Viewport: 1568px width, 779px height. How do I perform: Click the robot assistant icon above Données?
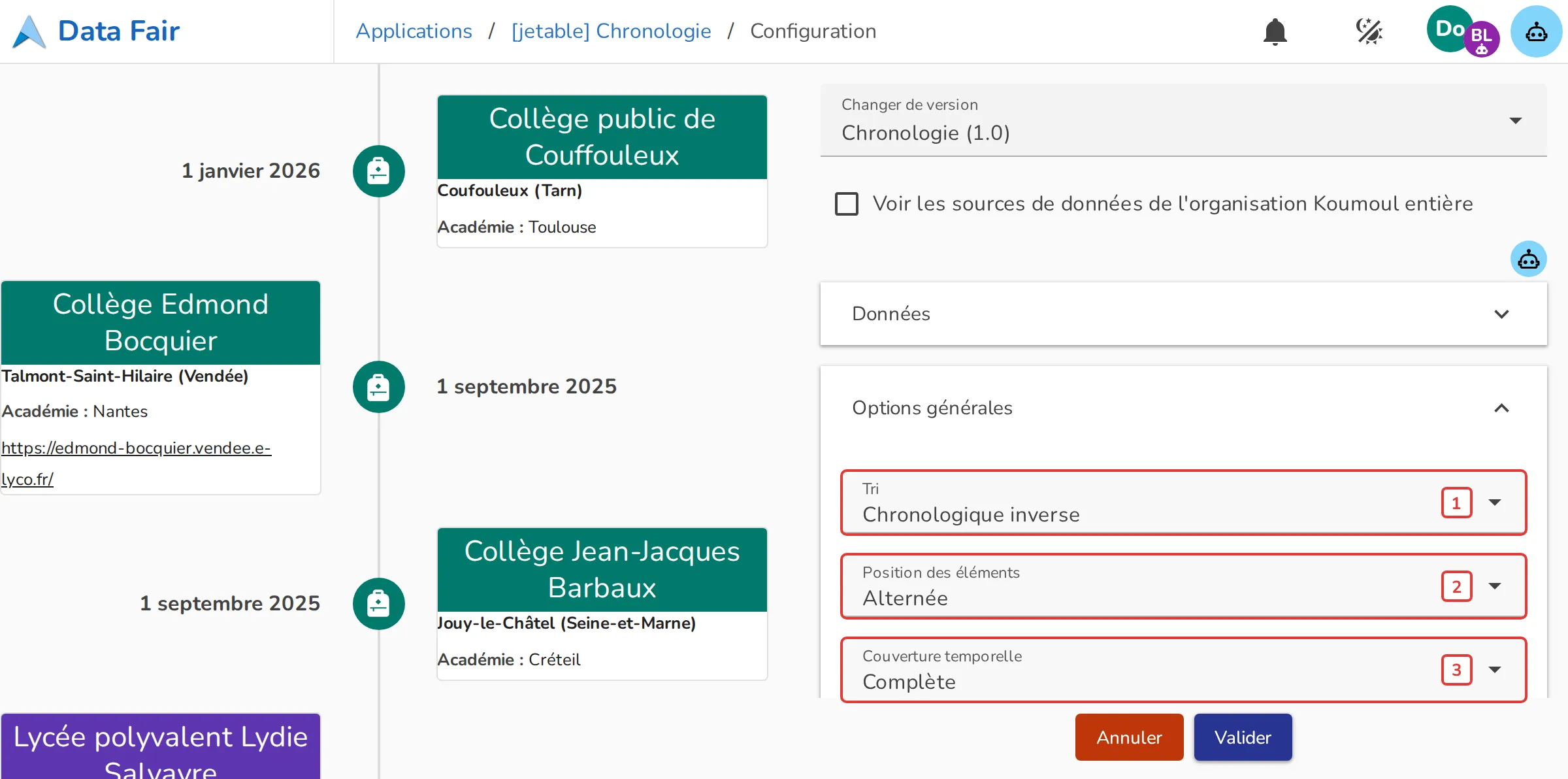click(1528, 259)
